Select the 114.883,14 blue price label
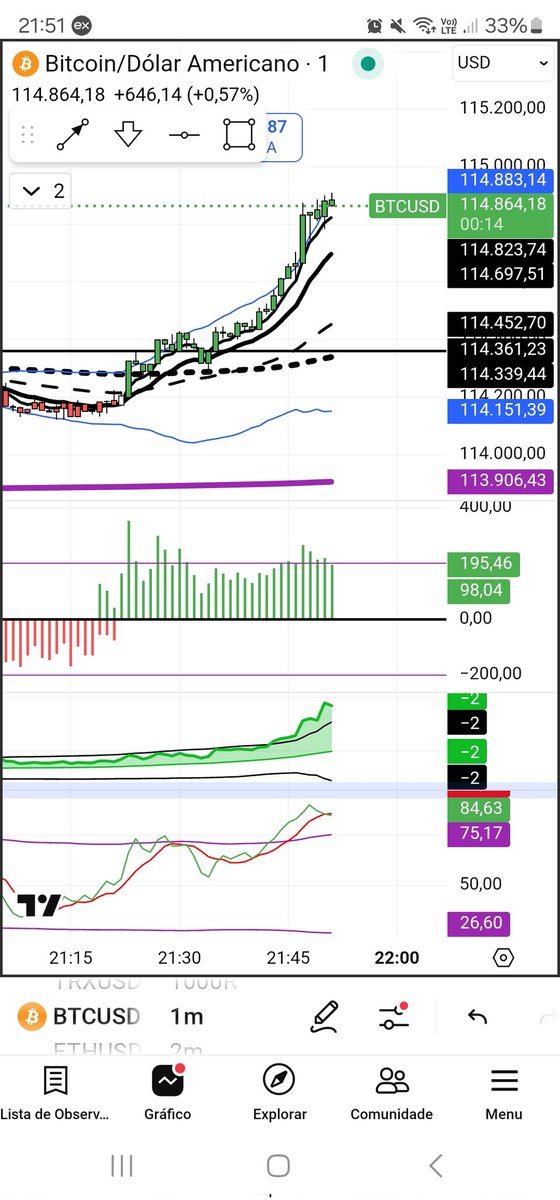 [x=501, y=180]
